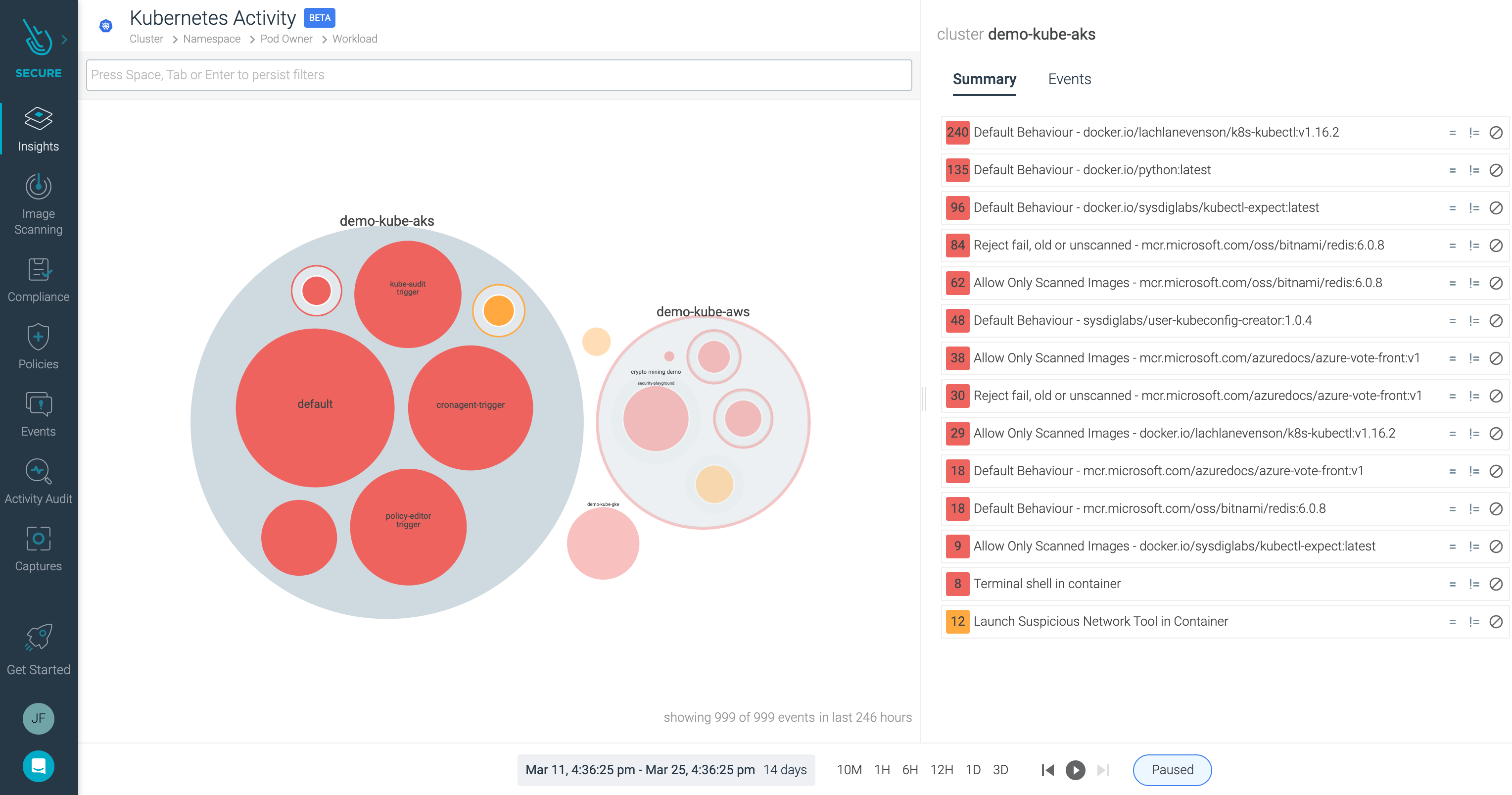
Task: Select the 240 Default Behaviour k8s-kubectl row
Action: tap(1225, 132)
